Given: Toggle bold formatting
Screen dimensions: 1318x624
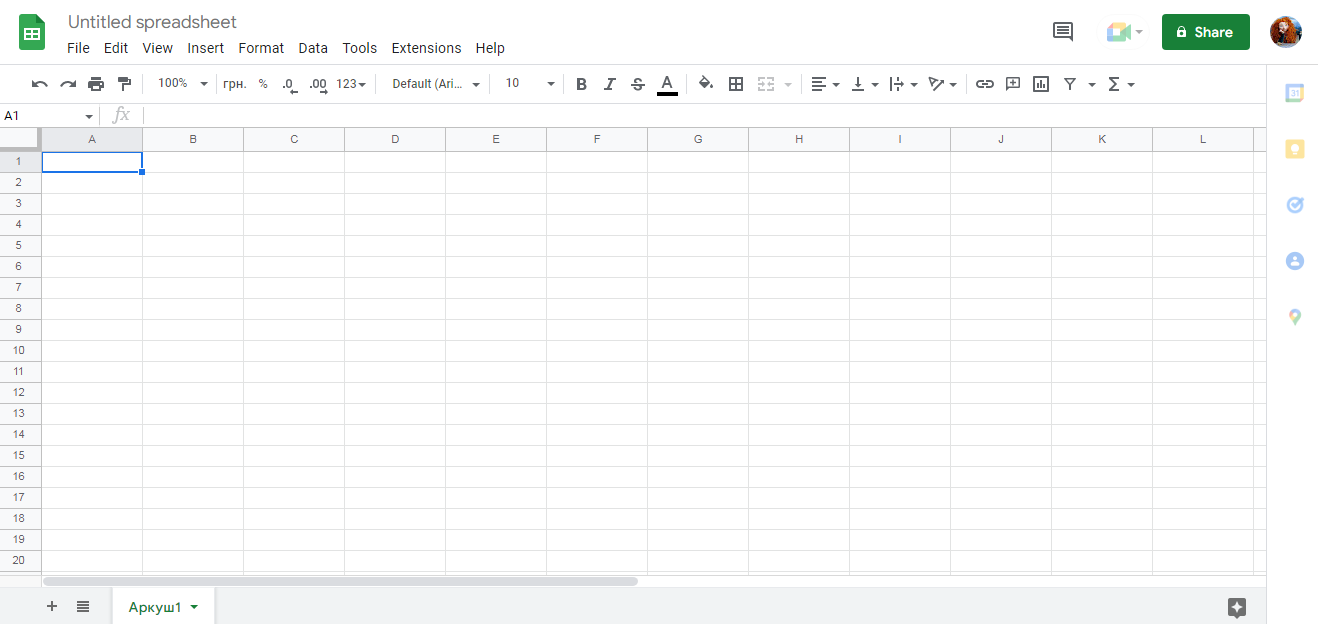Looking at the screenshot, I should tap(581, 84).
